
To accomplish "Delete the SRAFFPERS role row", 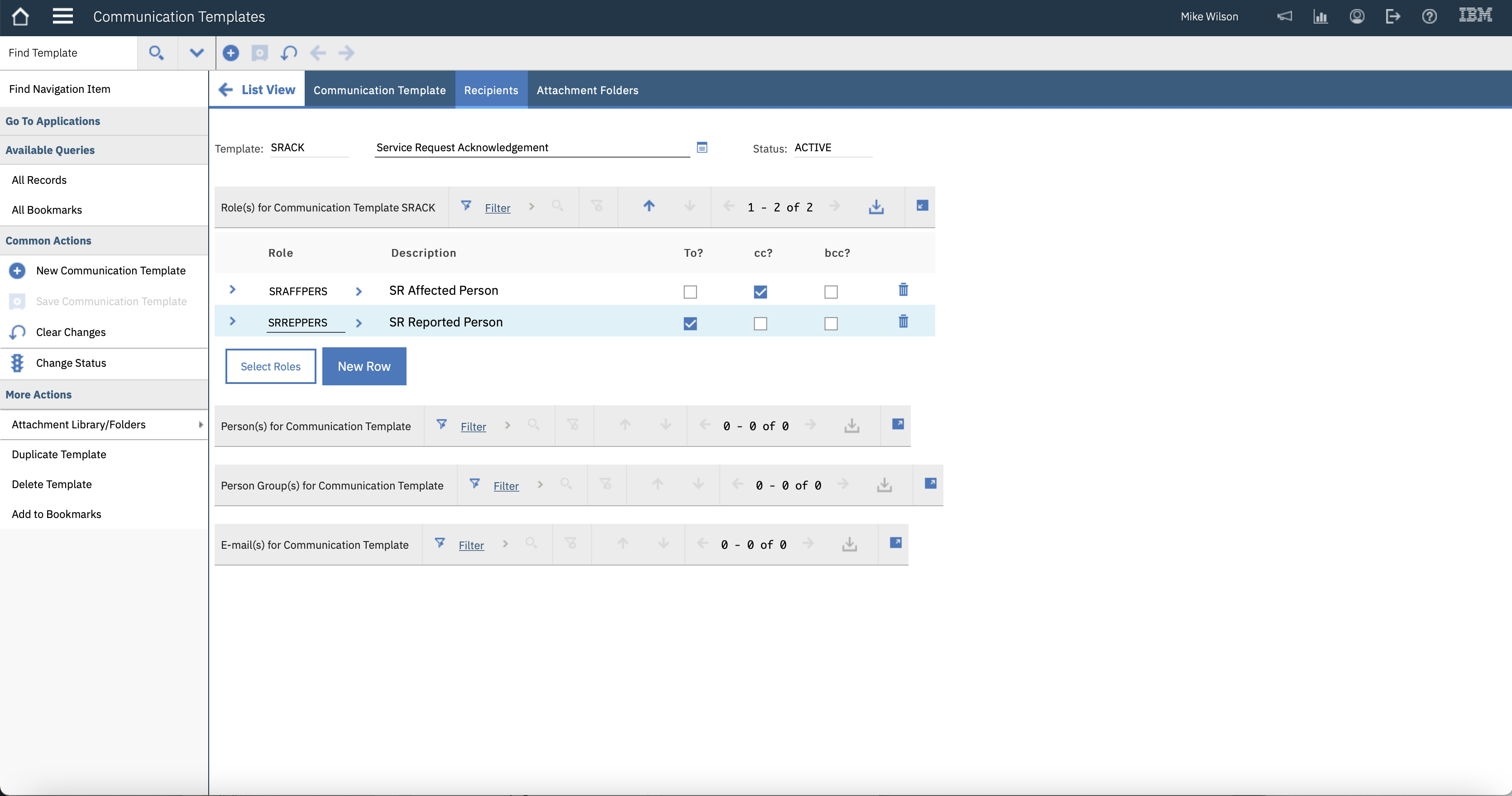I will pos(903,290).
